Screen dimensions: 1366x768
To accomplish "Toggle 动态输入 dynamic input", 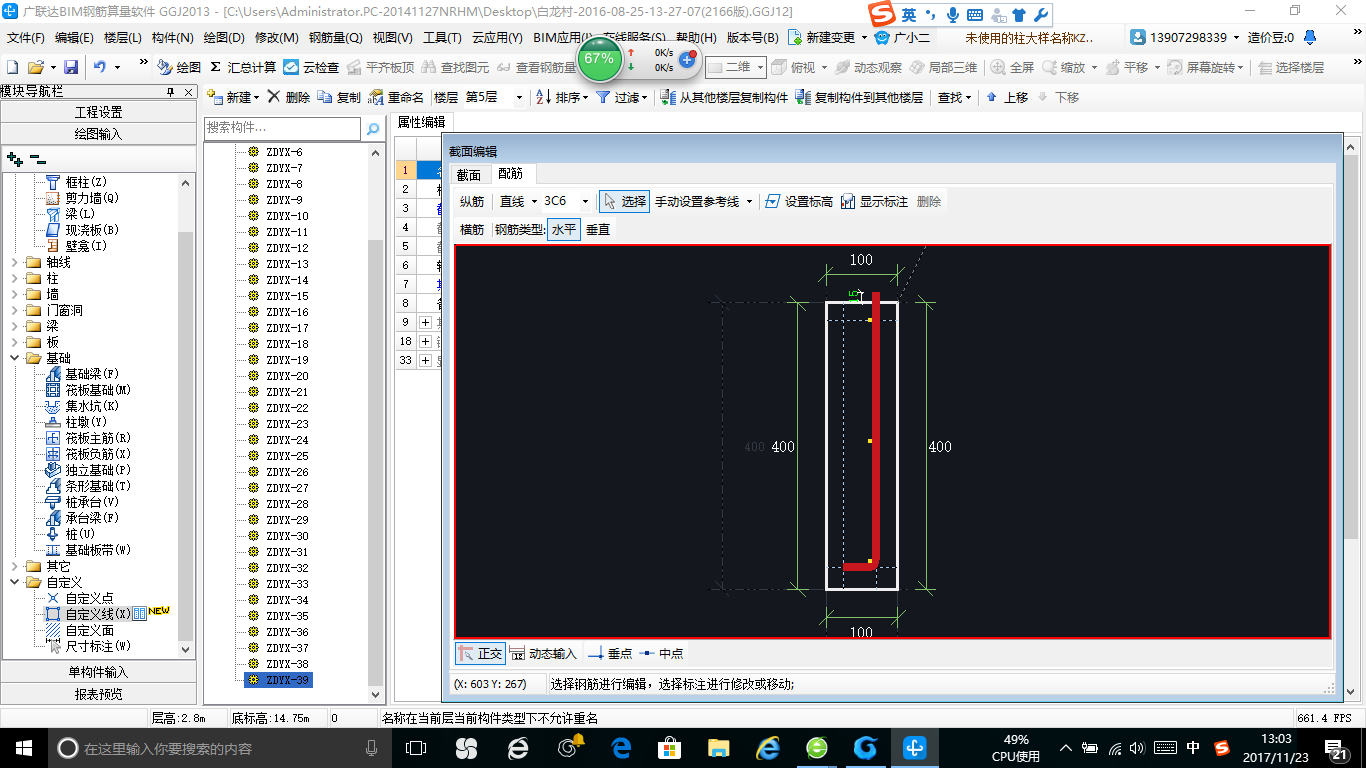I will (x=544, y=653).
